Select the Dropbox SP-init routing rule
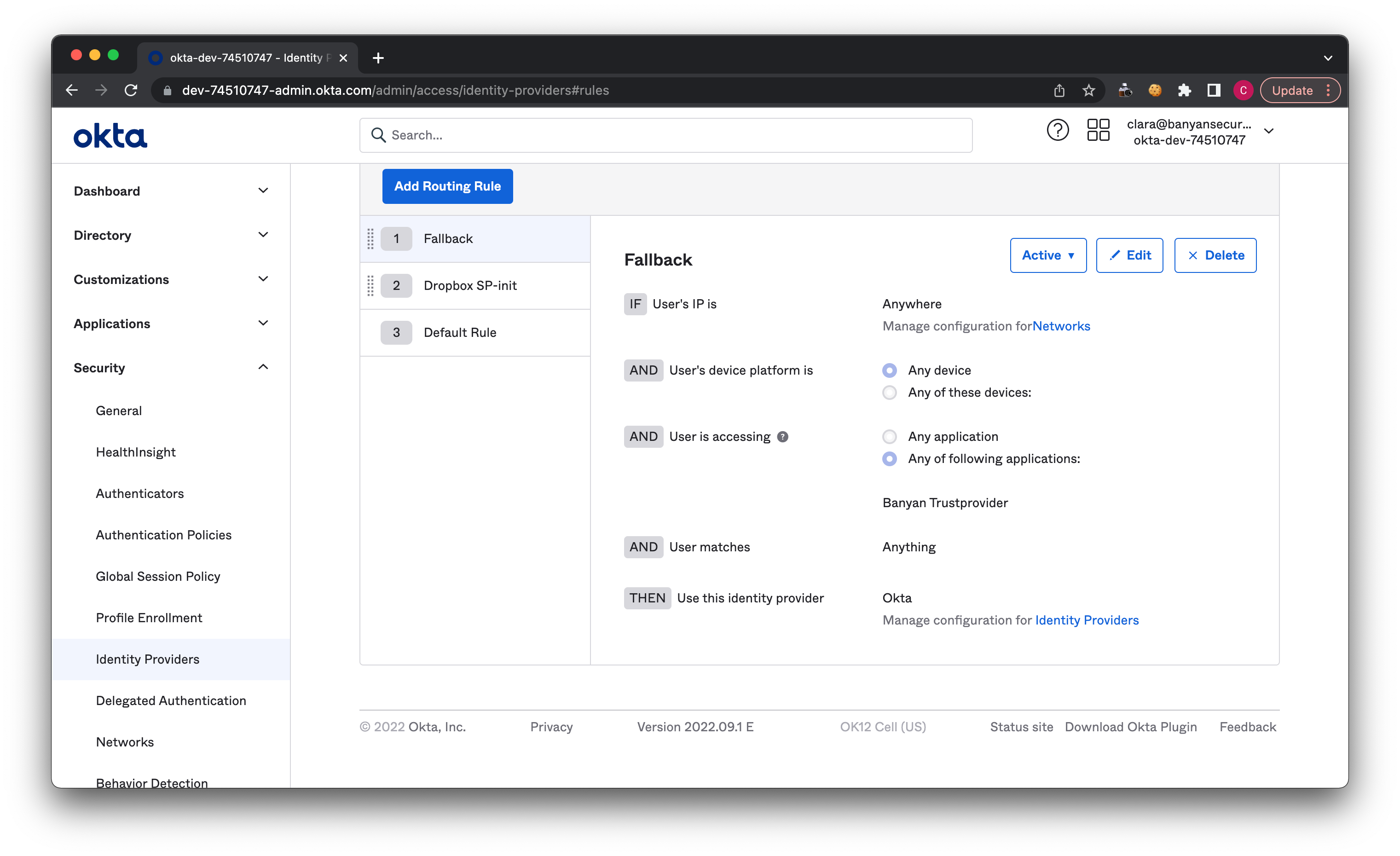 coord(470,285)
